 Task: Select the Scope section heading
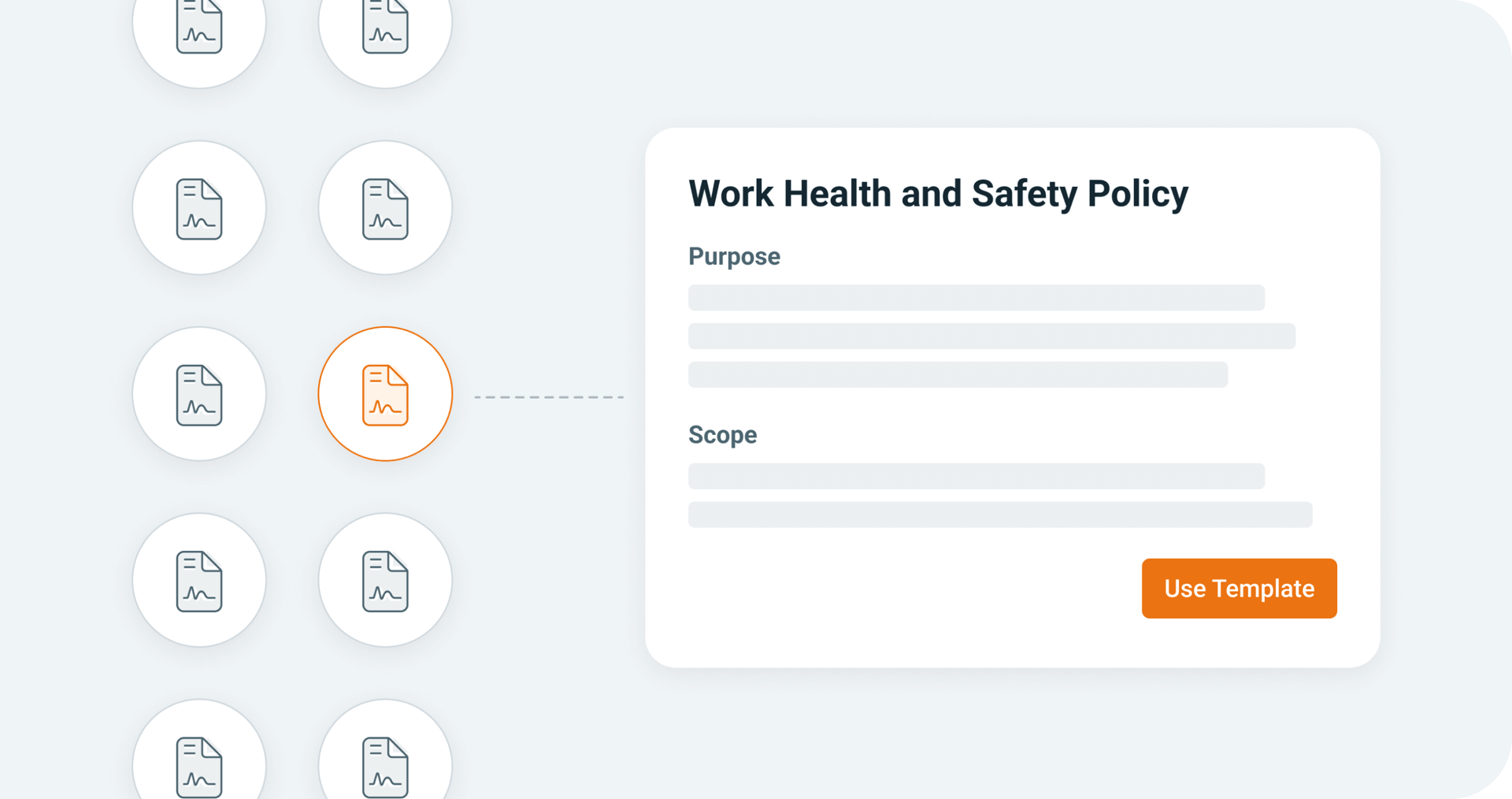[722, 435]
